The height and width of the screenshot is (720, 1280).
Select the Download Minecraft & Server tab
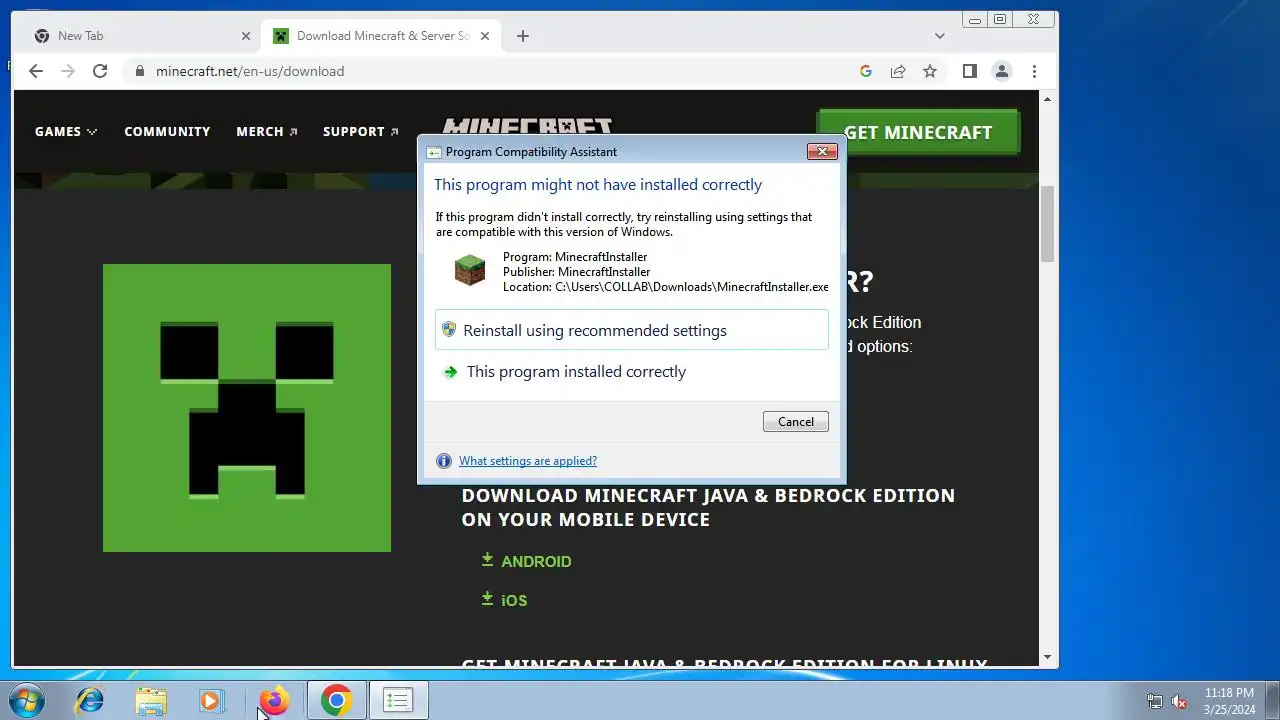point(380,36)
